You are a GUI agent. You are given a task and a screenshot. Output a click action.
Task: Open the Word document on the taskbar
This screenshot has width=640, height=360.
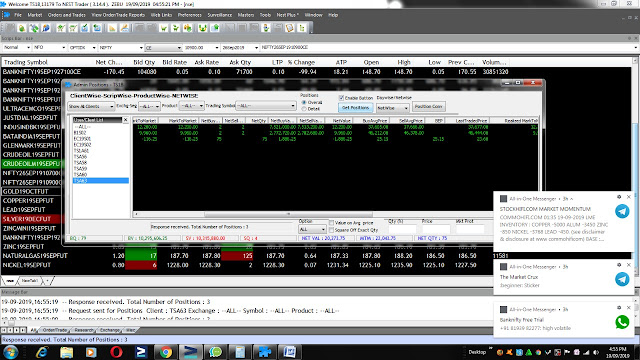(290, 352)
